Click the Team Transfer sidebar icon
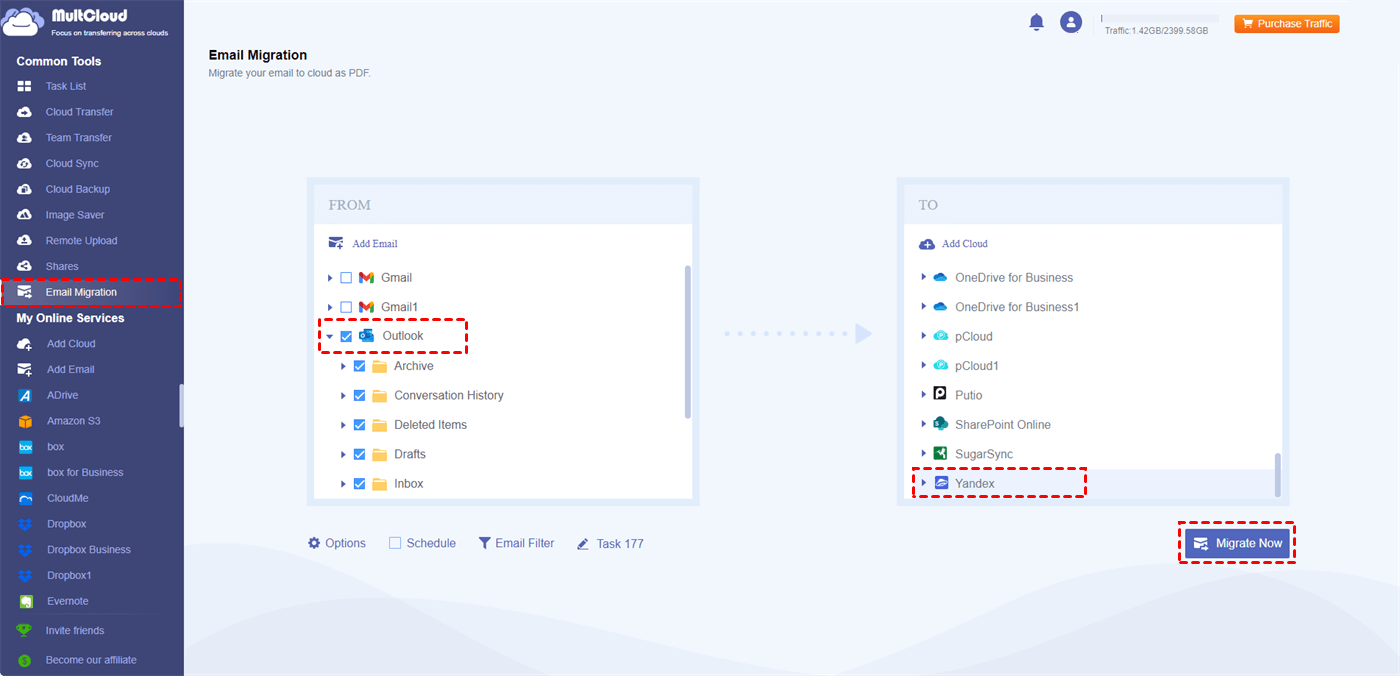The image size is (1400, 676). [x=25, y=138]
